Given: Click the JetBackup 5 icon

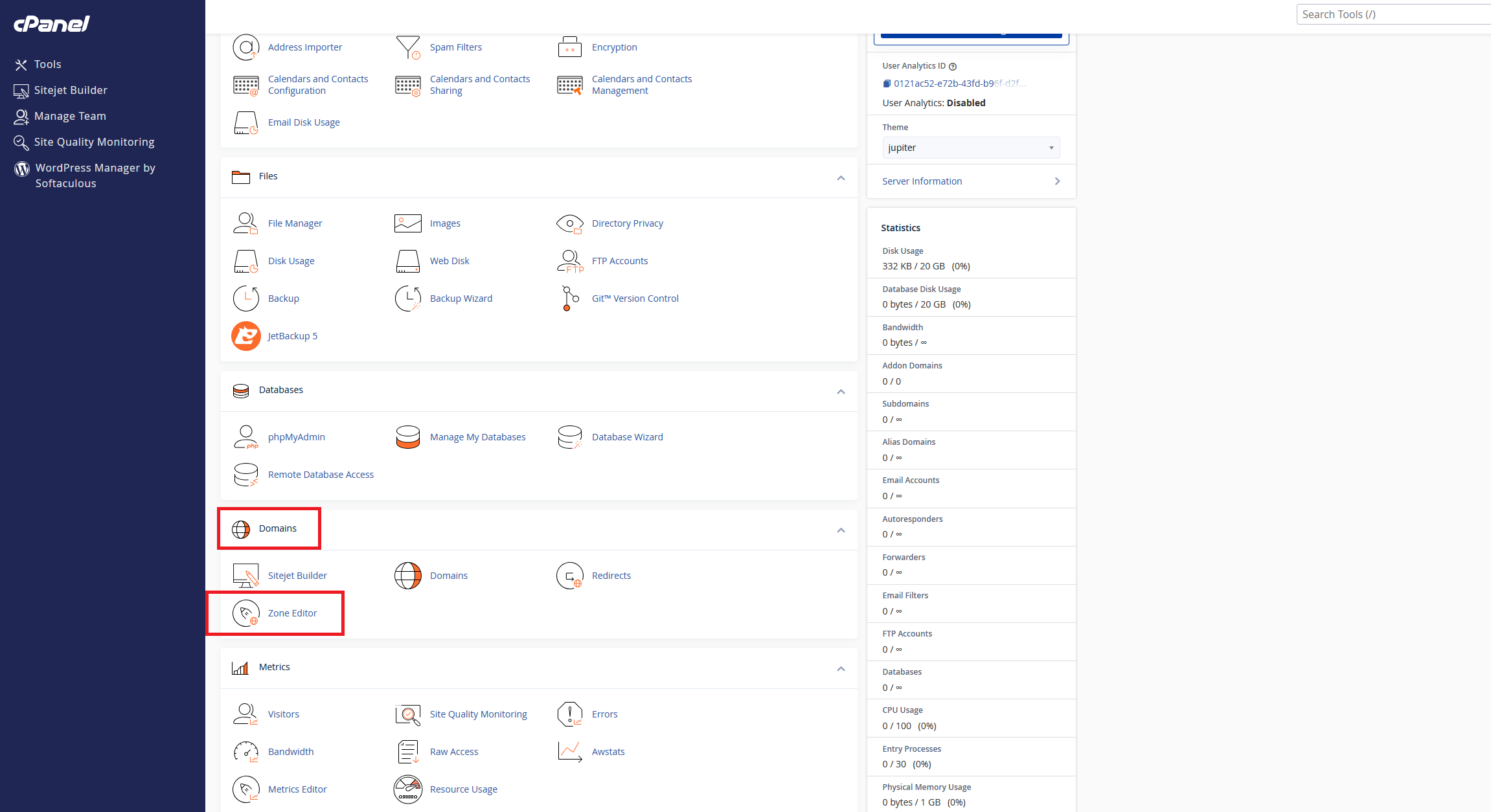Looking at the screenshot, I should click(x=246, y=336).
